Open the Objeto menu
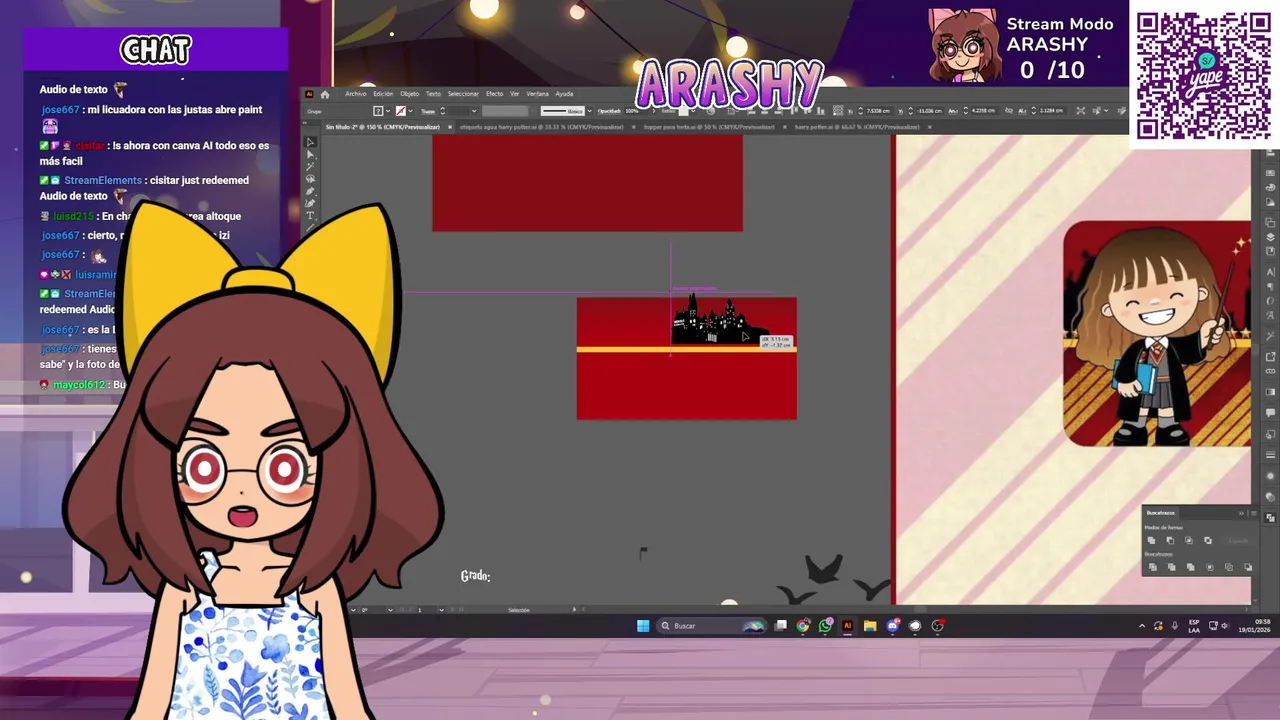Screen dimensions: 1280x720 409,94
